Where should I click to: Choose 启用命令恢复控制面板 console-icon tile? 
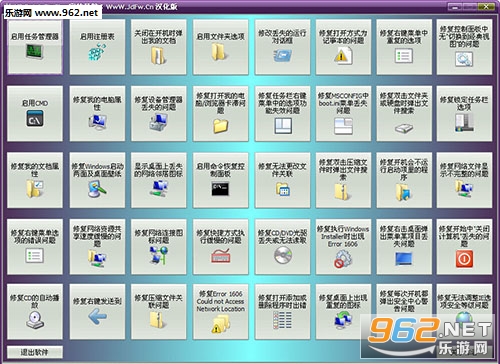[221, 180]
